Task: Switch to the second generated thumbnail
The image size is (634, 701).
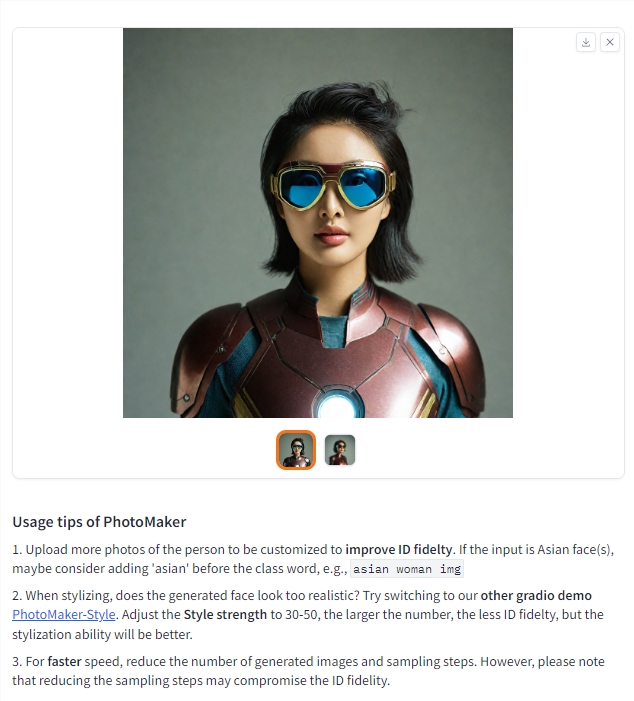Action: click(x=340, y=450)
